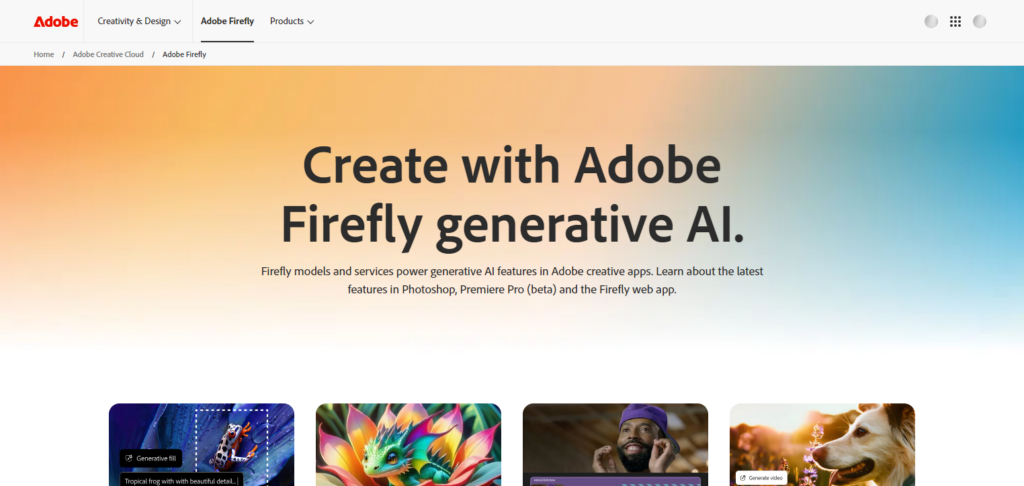This screenshot has width=1024, height=486.
Task: Click the Create with Adobe Firefly headline
Action: point(512,195)
